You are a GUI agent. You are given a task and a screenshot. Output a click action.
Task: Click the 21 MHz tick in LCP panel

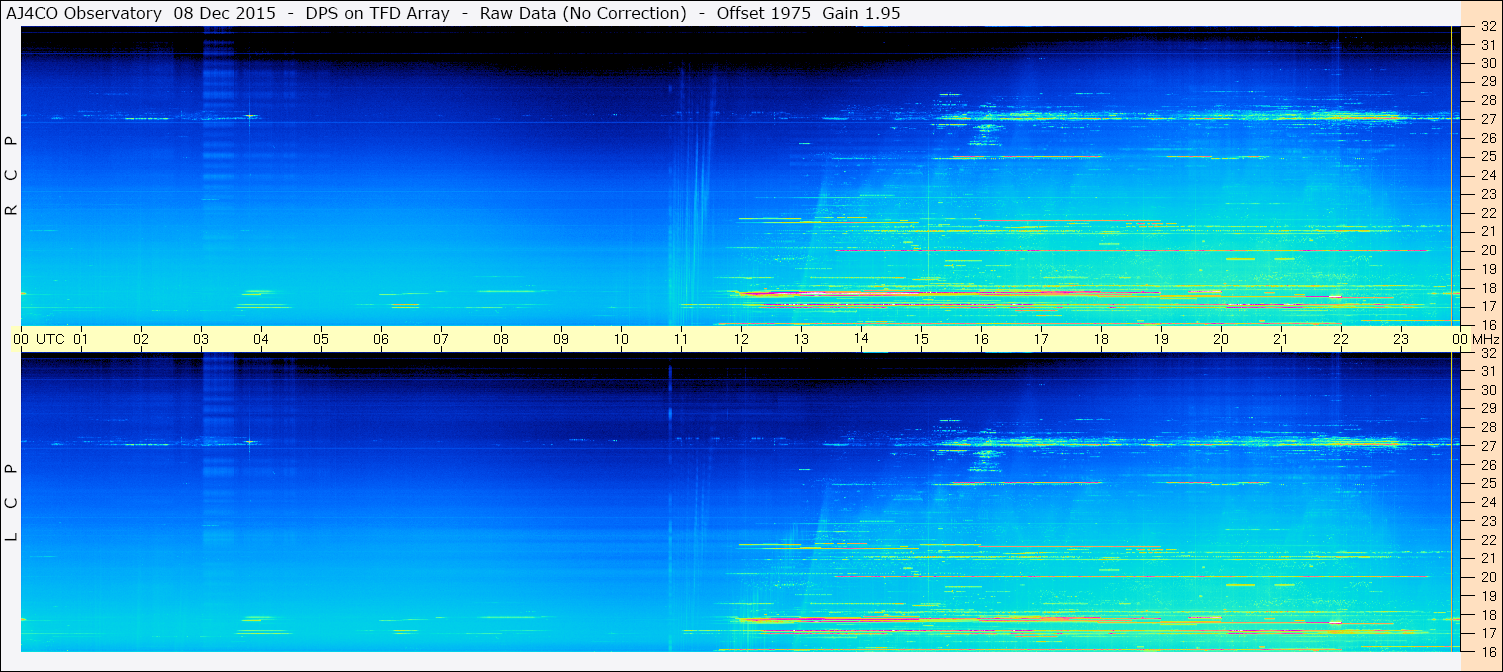pyautogui.click(x=1488, y=558)
